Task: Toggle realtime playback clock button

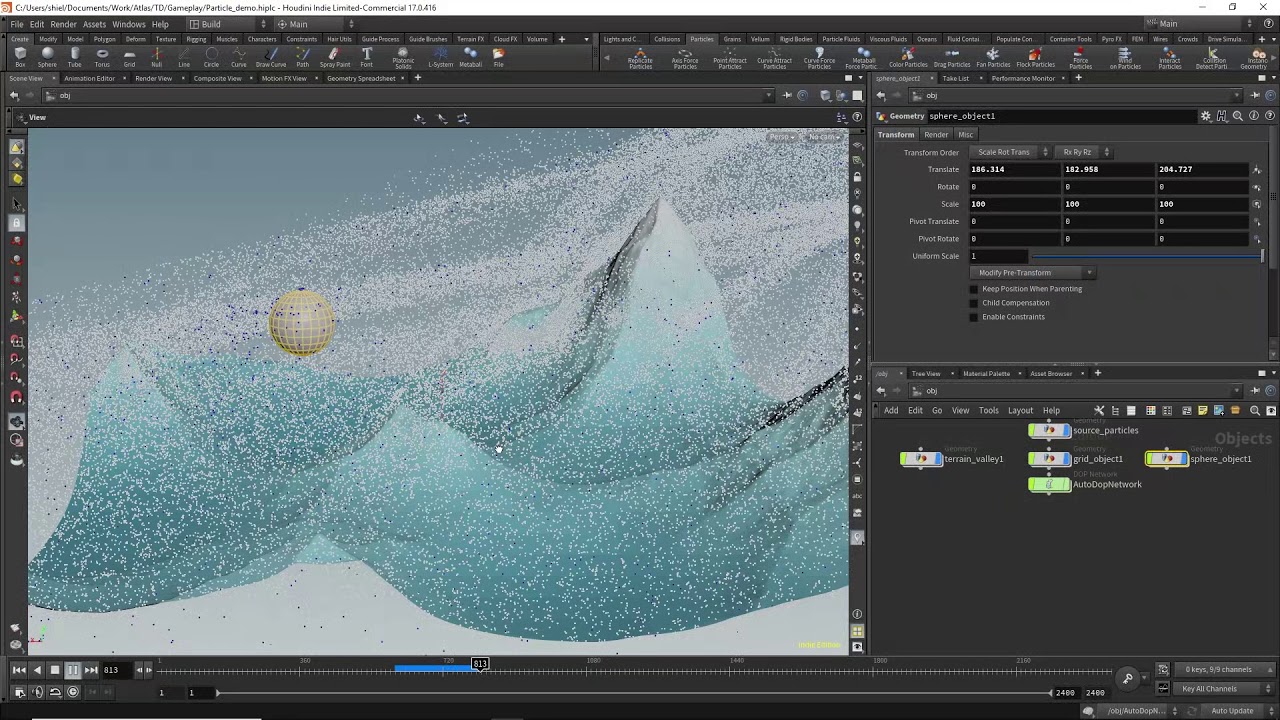Action: (73, 692)
